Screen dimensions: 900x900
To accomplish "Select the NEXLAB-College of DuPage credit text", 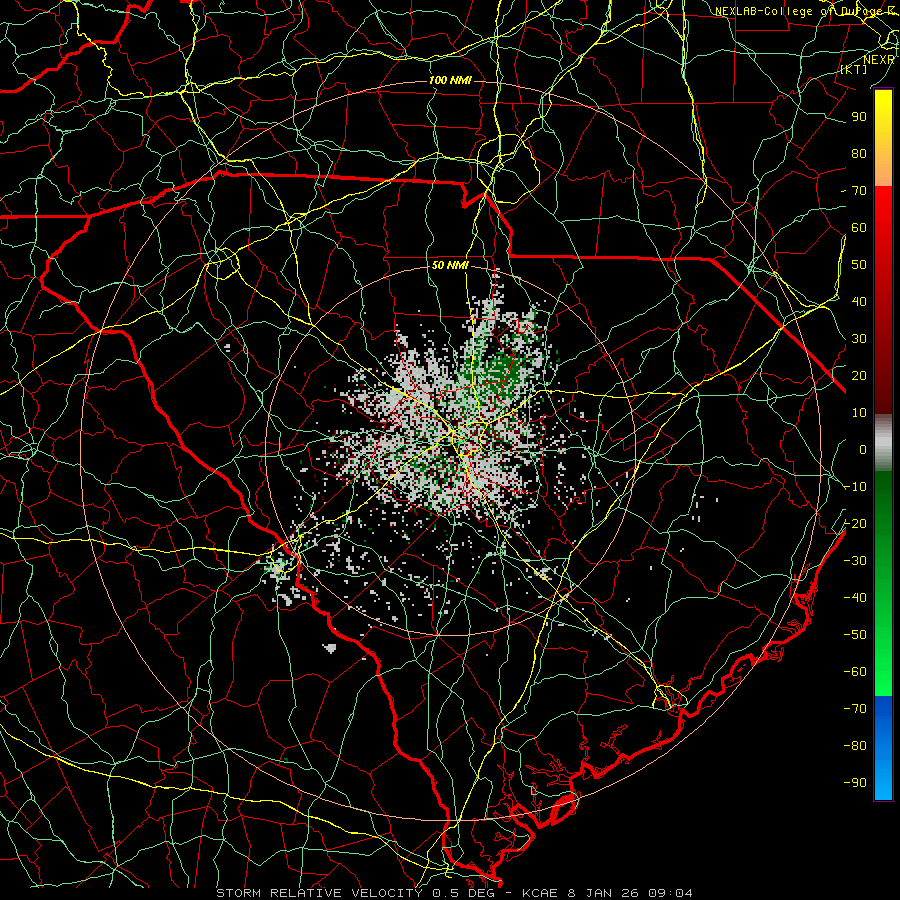I will 805,11.
